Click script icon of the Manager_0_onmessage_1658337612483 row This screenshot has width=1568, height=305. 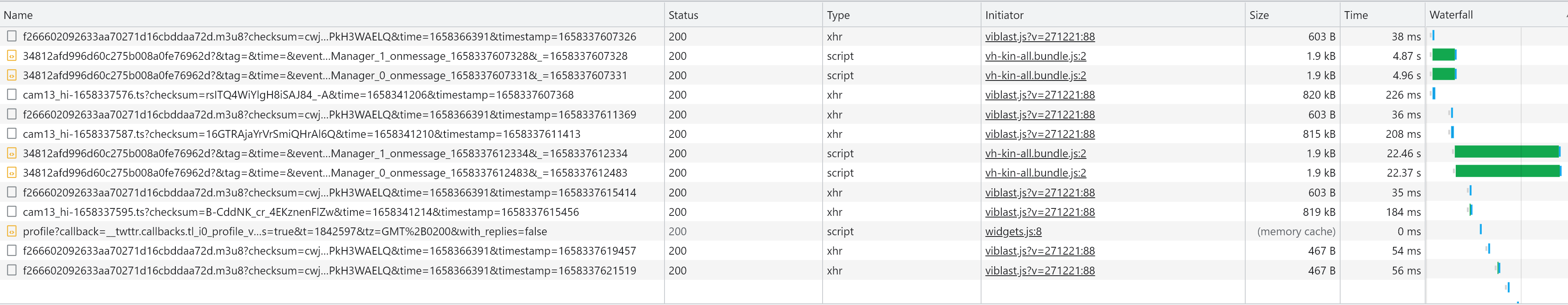point(12,173)
